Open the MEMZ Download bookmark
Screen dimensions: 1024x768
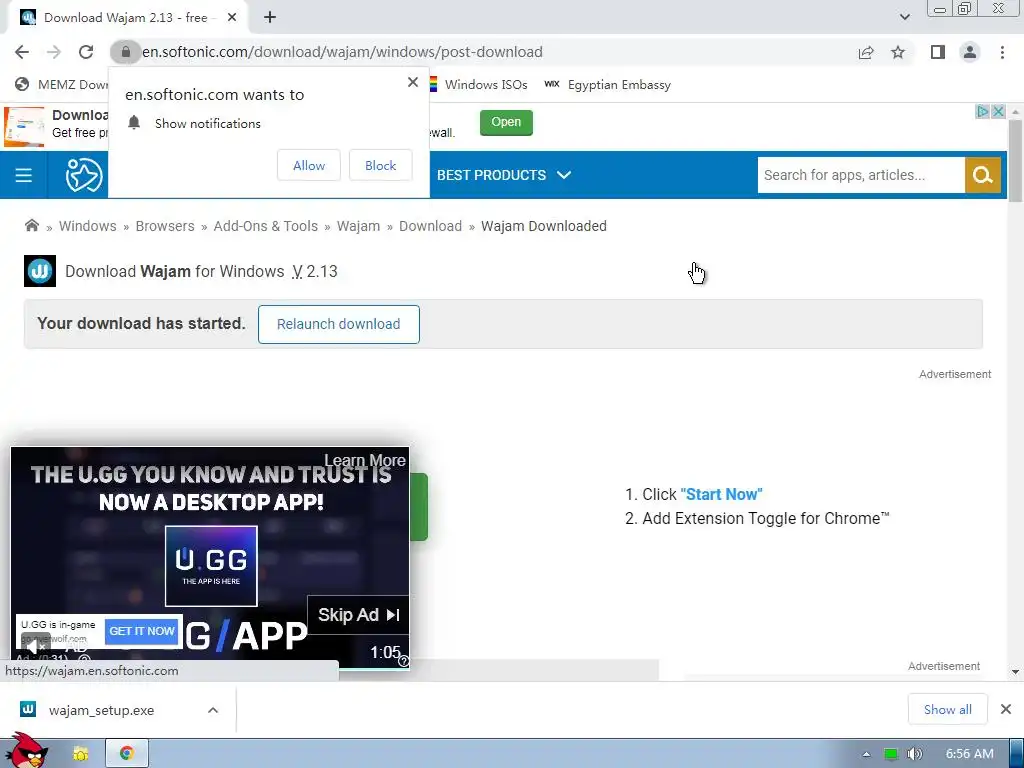tap(62, 84)
